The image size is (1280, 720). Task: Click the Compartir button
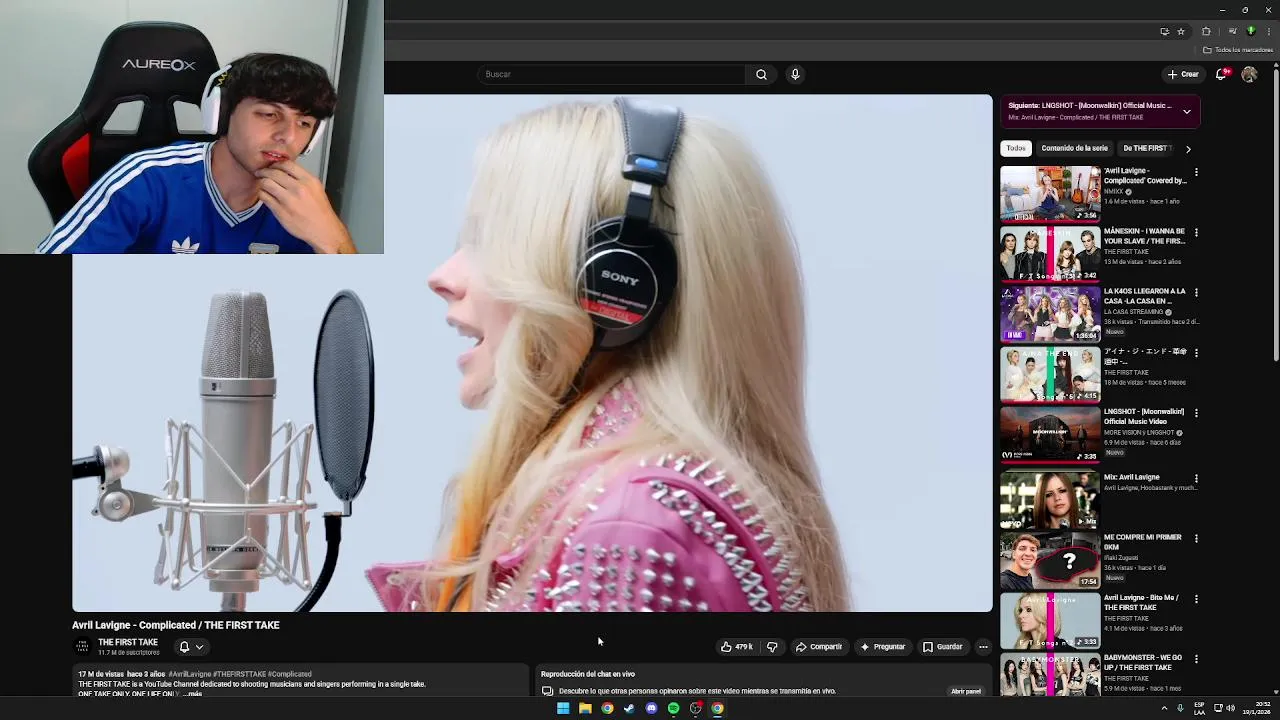819,647
